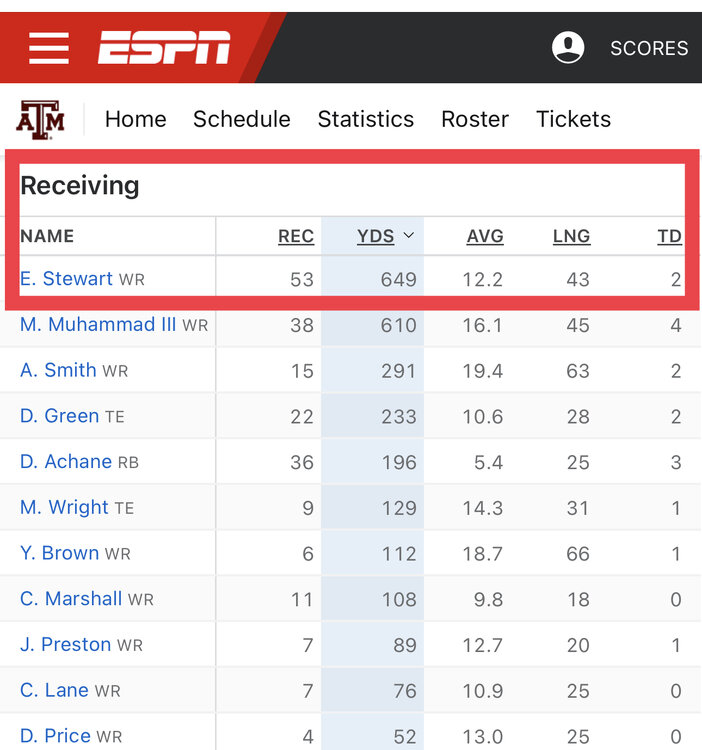The image size is (702, 750).
Task: Toggle YDS column sort arrow
Action: pyautogui.click(x=408, y=236)
